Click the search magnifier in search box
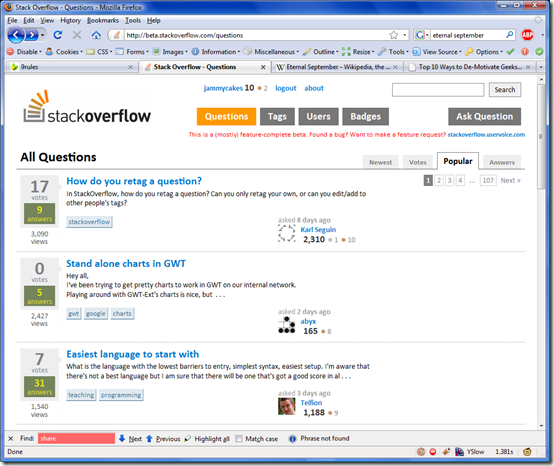 [x=509, y=35]
